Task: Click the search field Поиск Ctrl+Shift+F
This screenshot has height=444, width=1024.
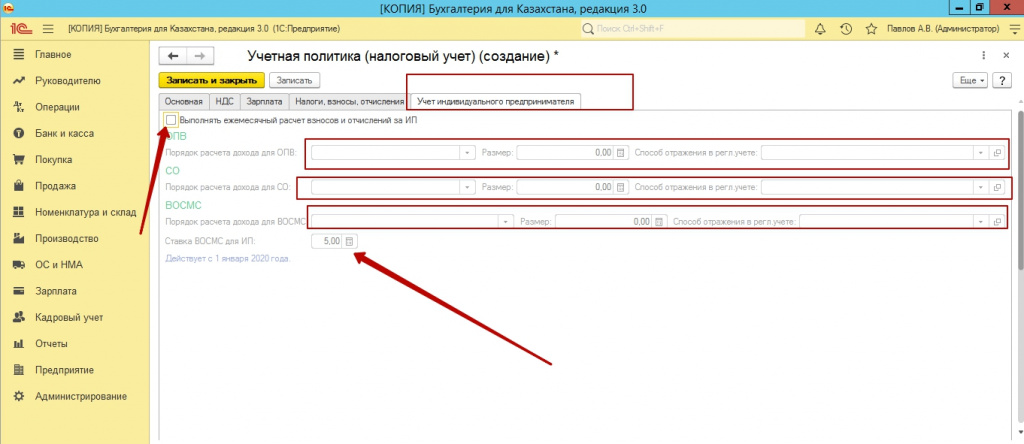Action: click(692, 29)
